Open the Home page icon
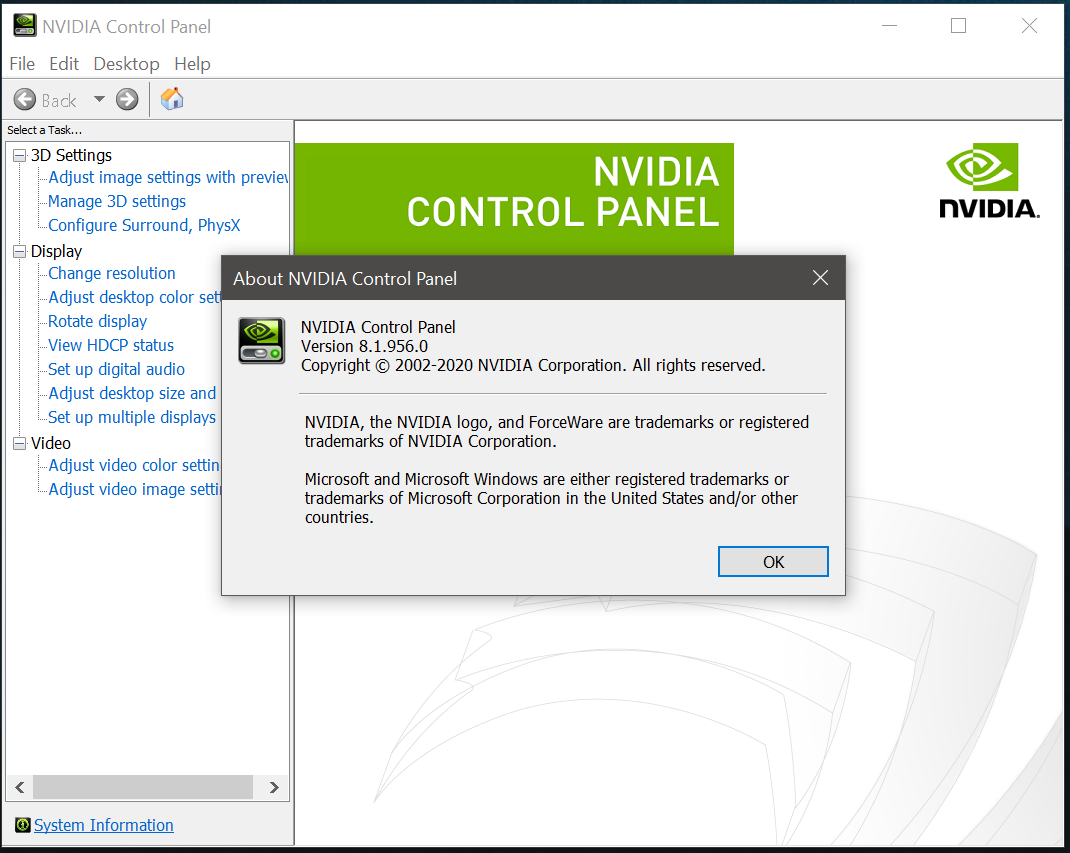1070x853 pixels. tap(172, 99)
